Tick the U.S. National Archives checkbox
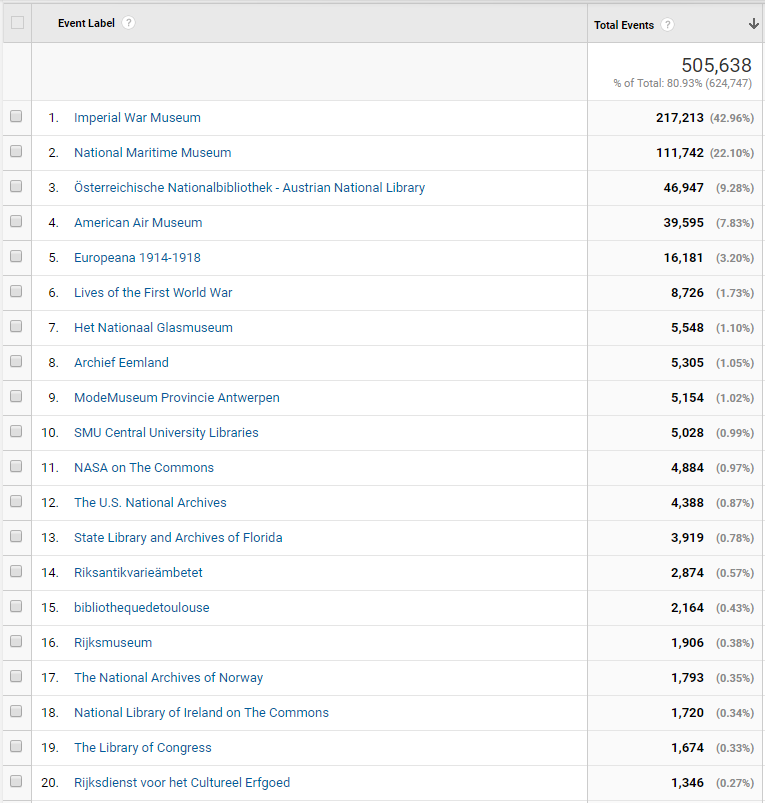765x803 pixels. (x=16, y=501)
